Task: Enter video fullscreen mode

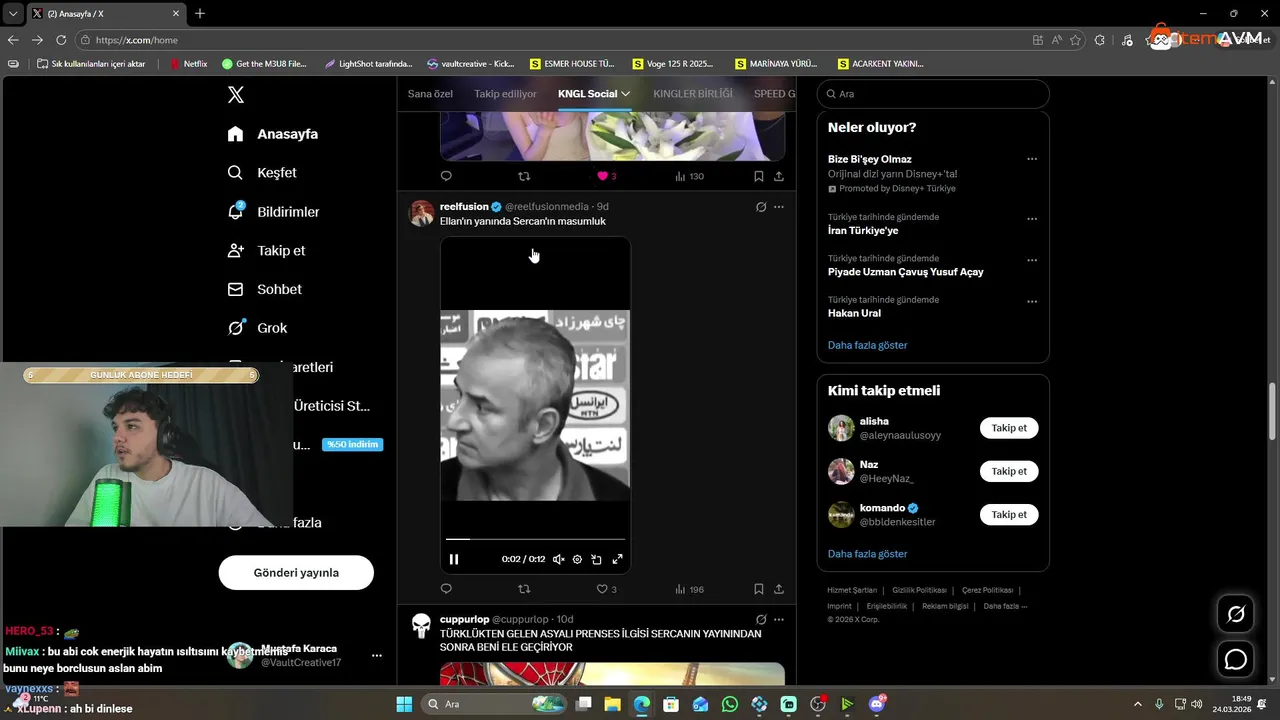Action: pos(617,560)
